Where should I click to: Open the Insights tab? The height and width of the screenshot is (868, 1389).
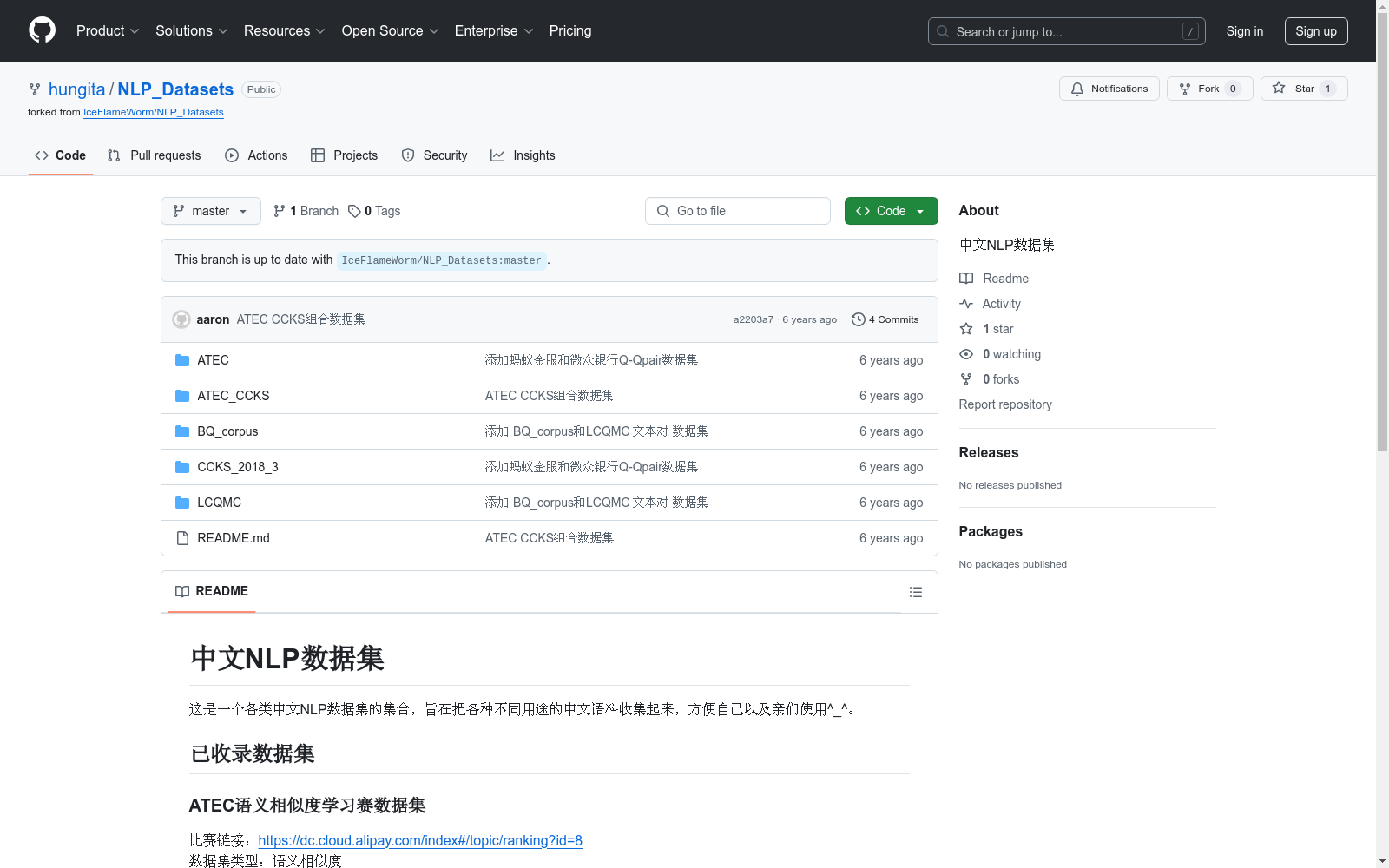(x=523, y=155)
